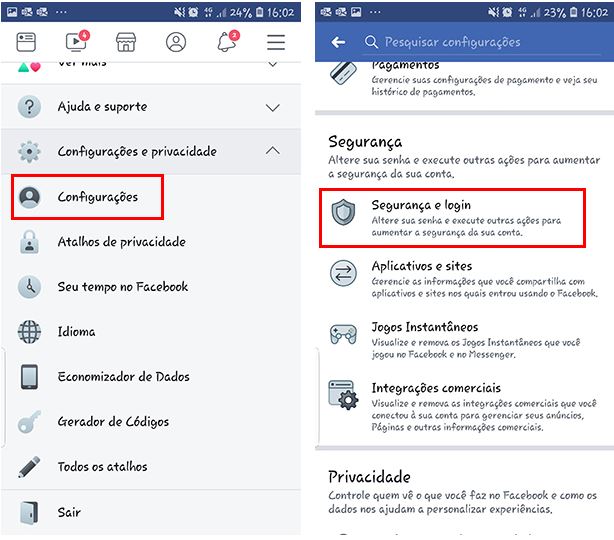Click the Seu tempo no Facebook clock icon
Screen dimensions: 614x540
coord(29,287)
